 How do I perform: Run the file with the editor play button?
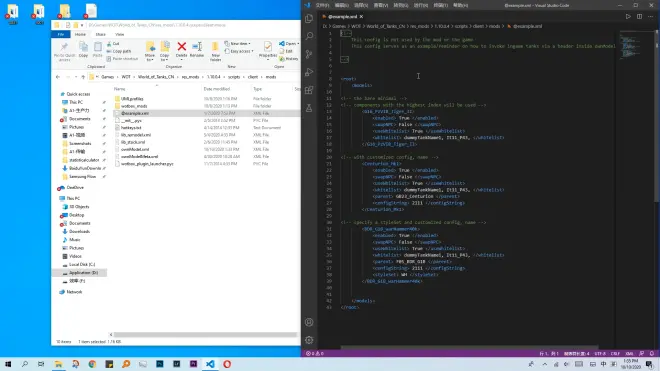628,16
